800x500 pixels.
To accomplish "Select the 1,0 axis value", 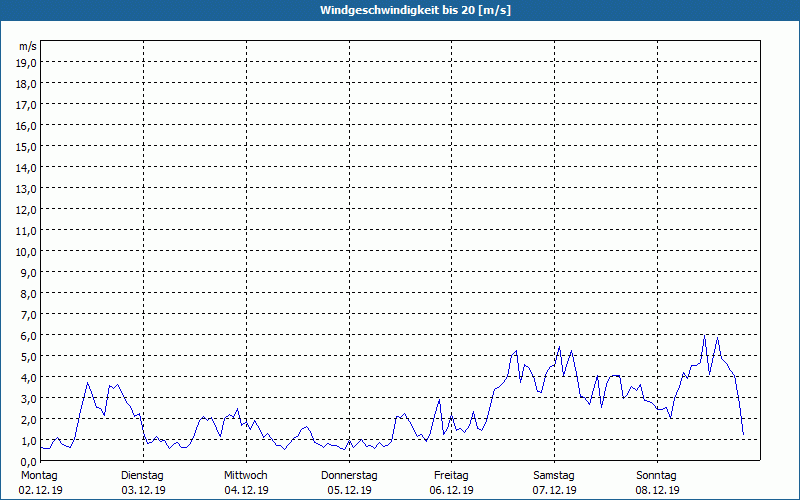I will (29, 441).
